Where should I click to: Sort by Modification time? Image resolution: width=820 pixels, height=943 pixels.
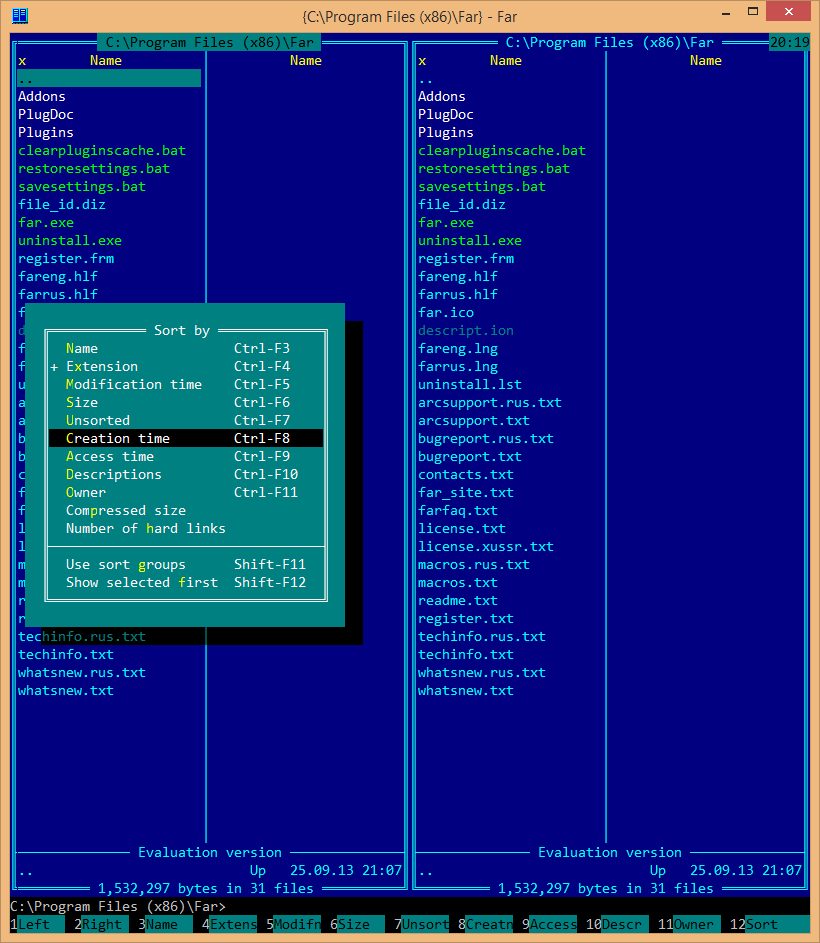186,384
